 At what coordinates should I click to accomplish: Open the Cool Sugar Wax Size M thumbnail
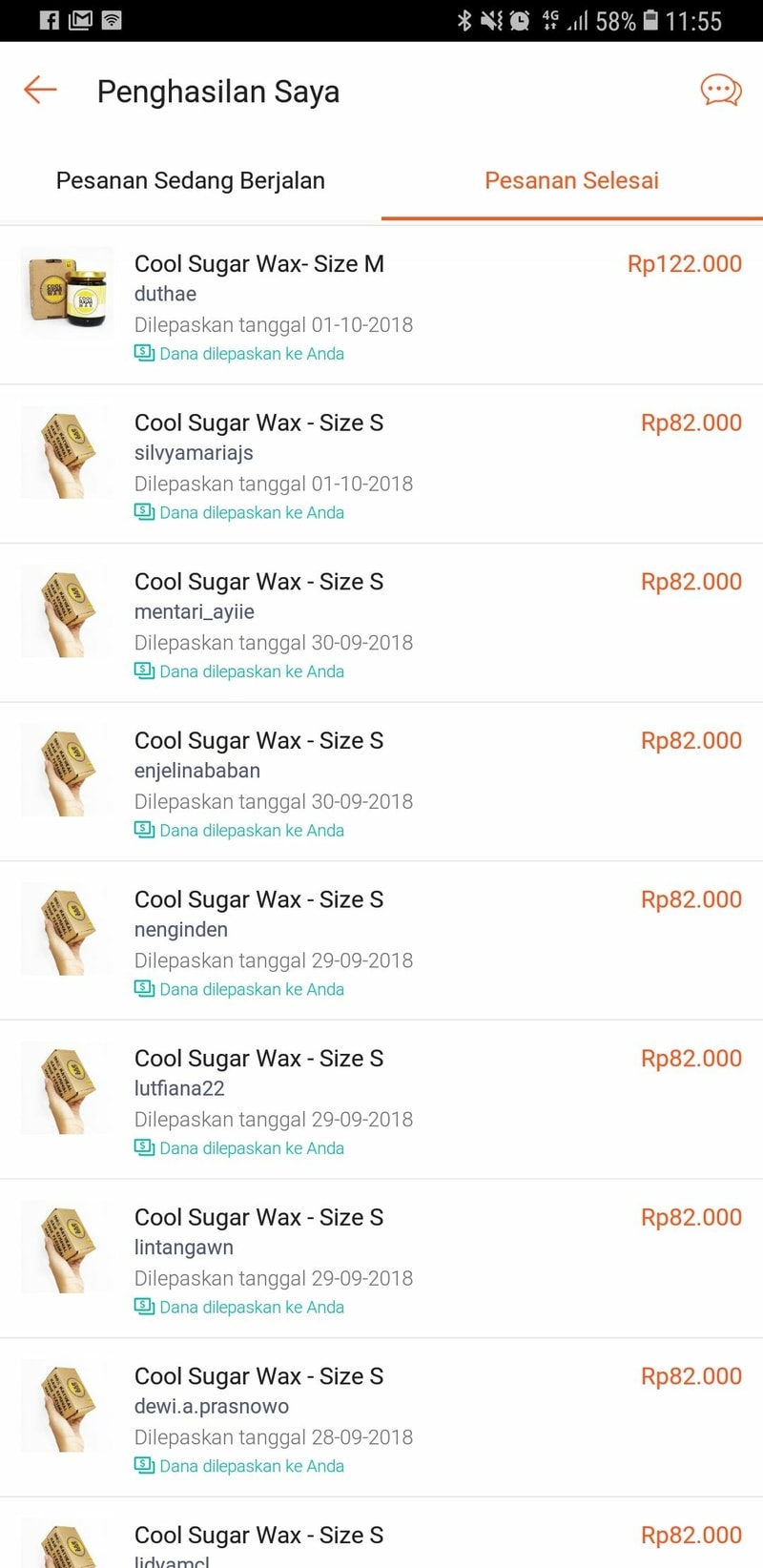(x=67, y=292)
